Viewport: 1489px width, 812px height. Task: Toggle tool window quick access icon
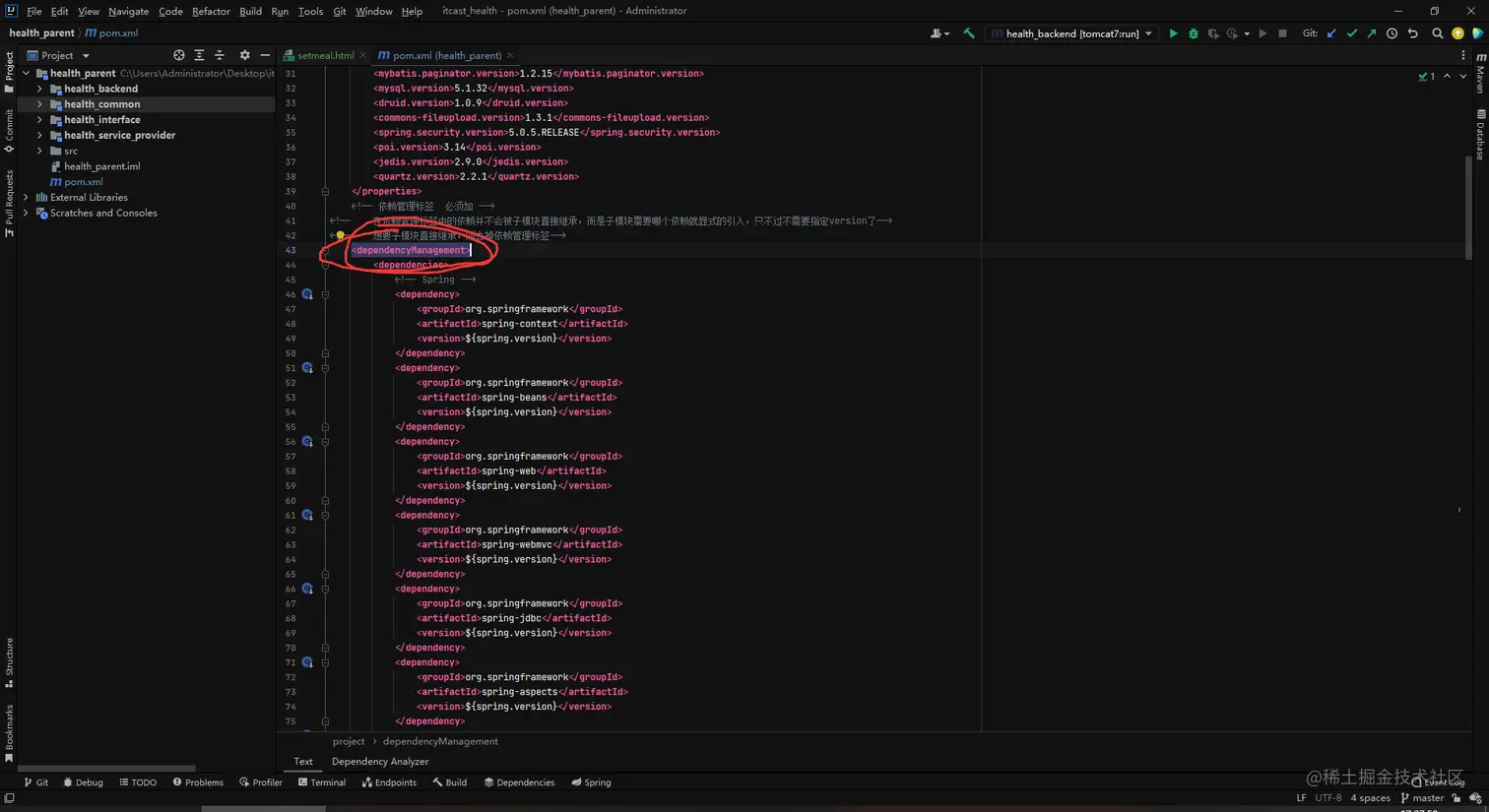(x=9, y=798)
